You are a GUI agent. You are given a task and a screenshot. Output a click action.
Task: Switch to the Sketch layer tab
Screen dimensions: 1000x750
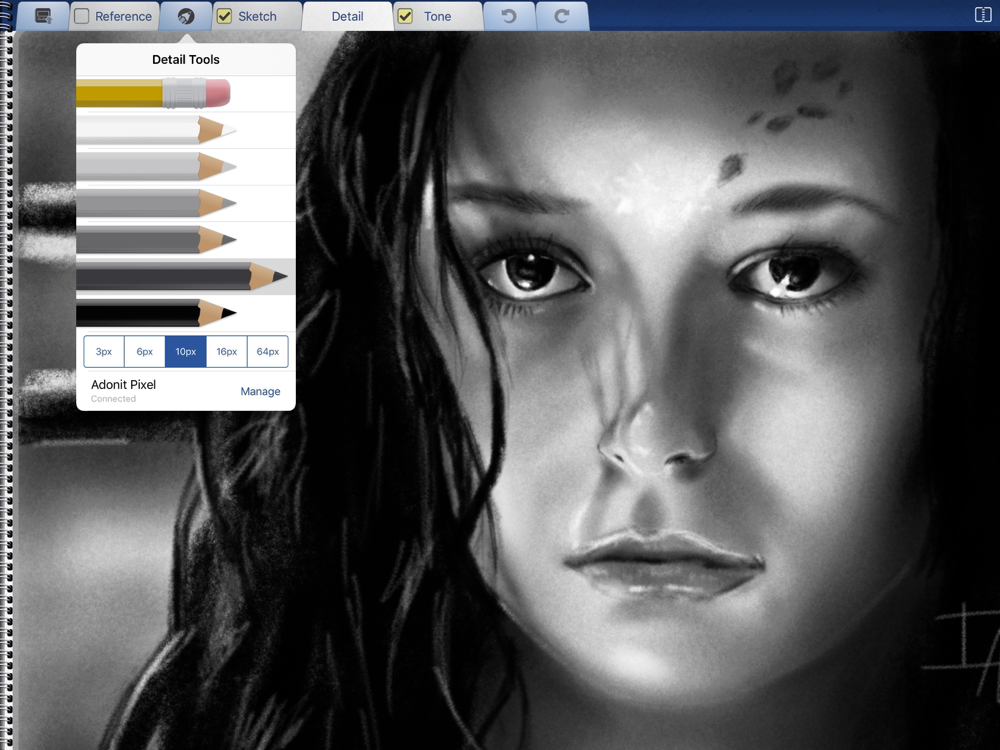point(258,16)
